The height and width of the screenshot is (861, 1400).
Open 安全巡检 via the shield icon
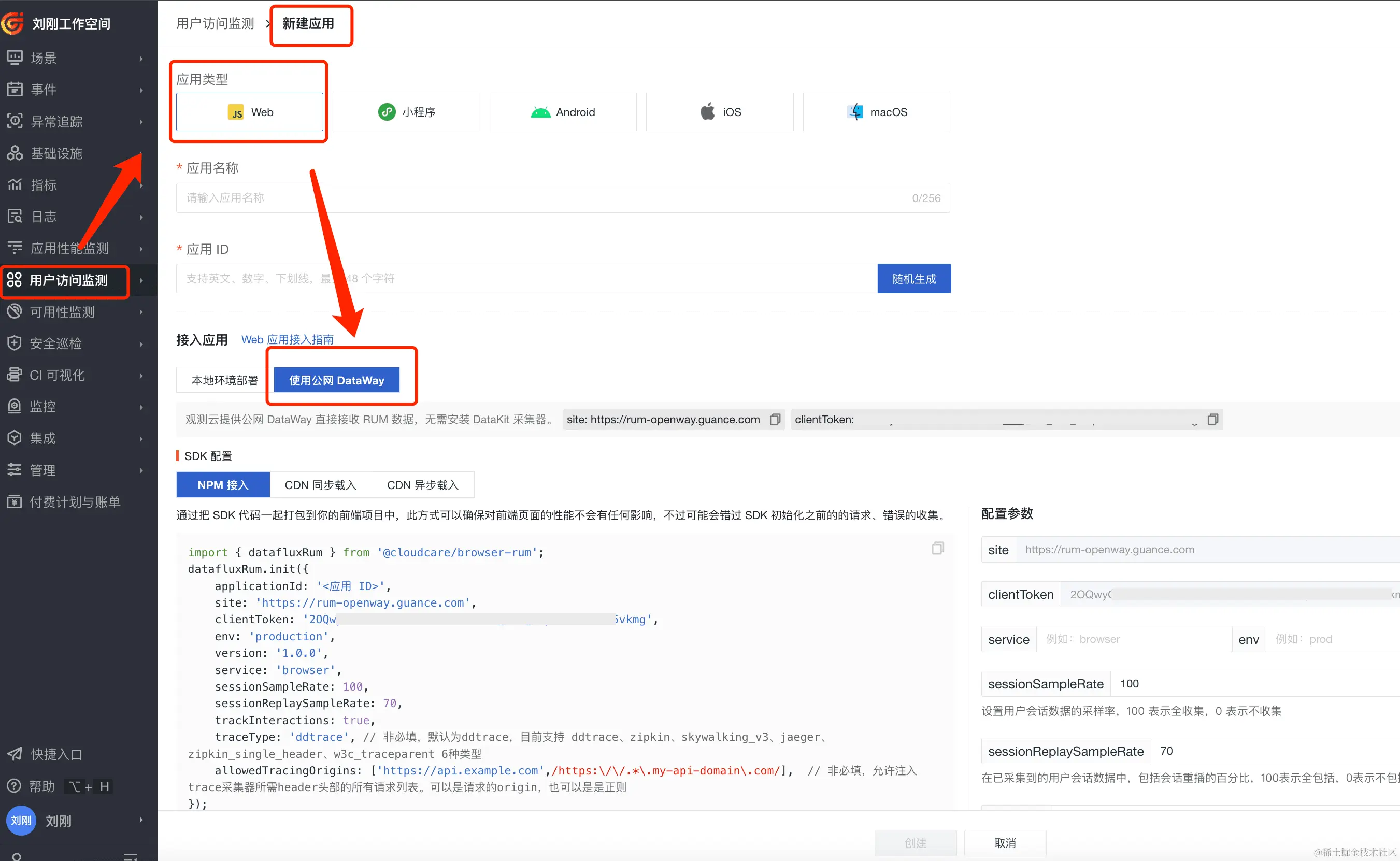[15, 343]
